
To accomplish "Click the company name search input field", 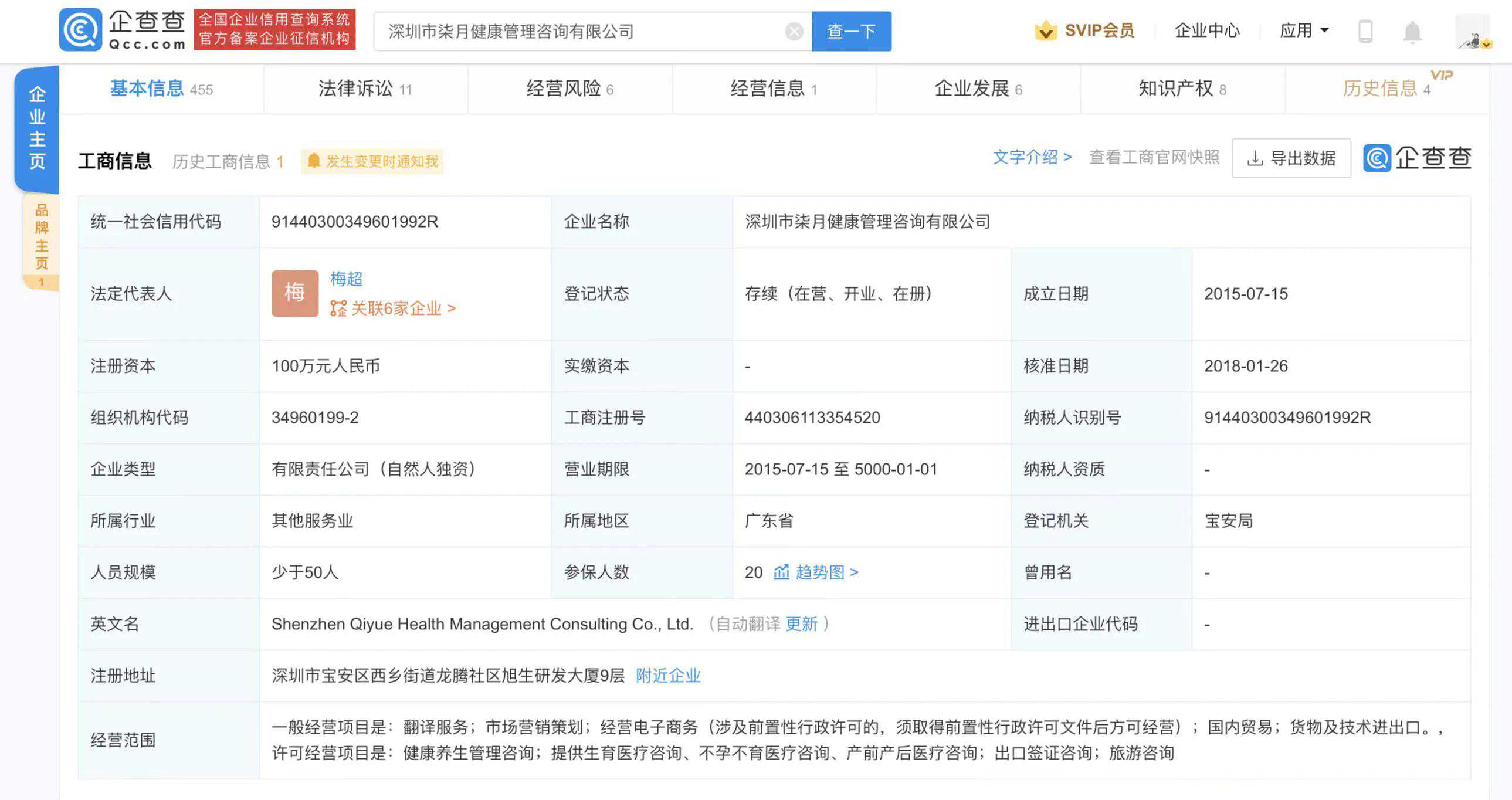I will (581, 31).
